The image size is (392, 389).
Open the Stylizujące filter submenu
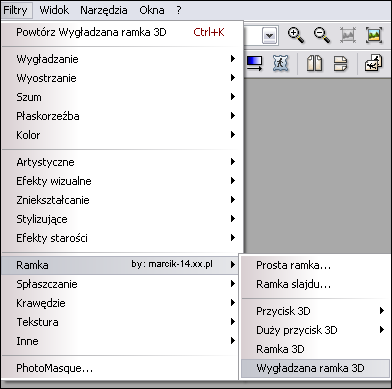[122, 219]
